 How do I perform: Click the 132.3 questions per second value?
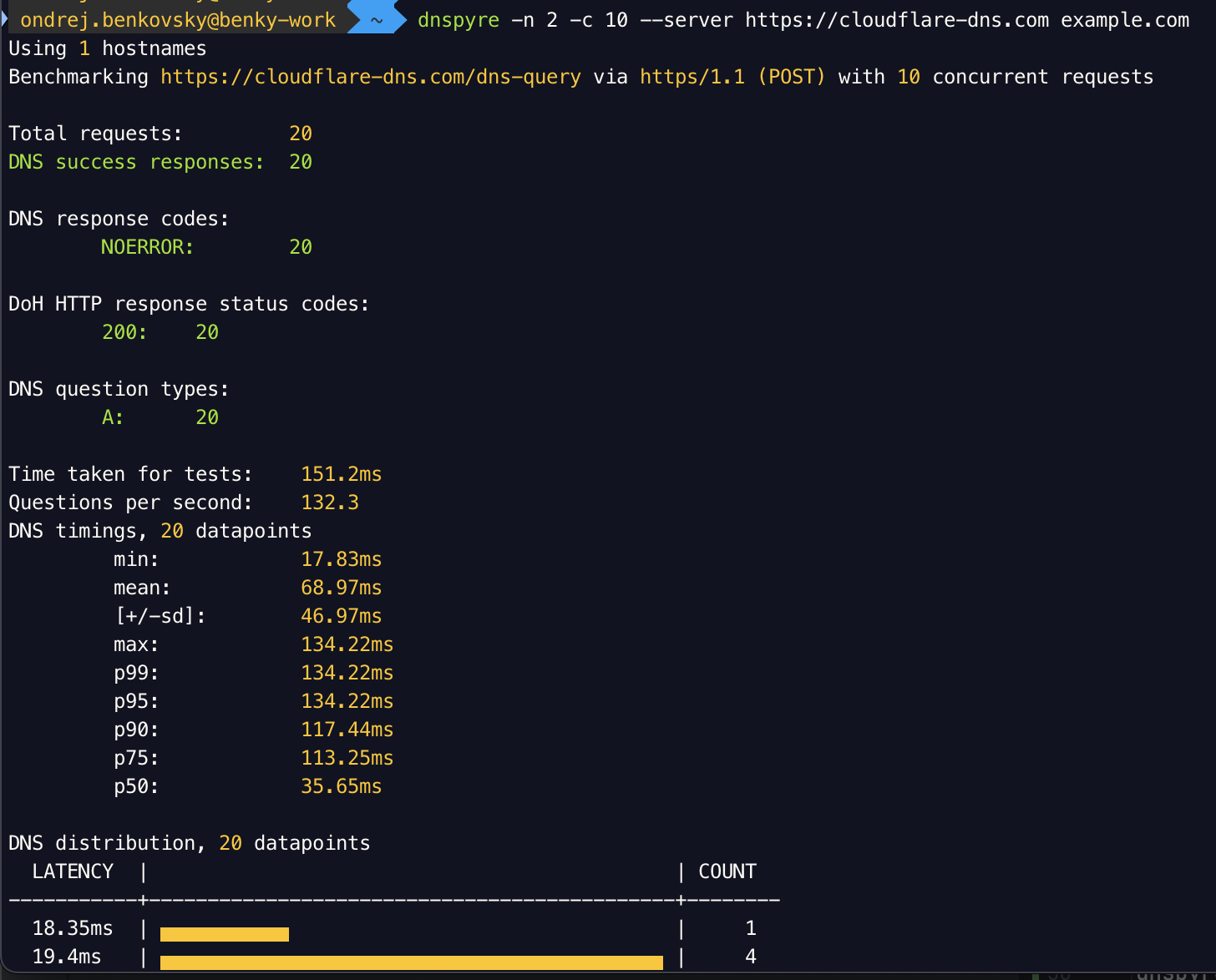tap(330, 503)
